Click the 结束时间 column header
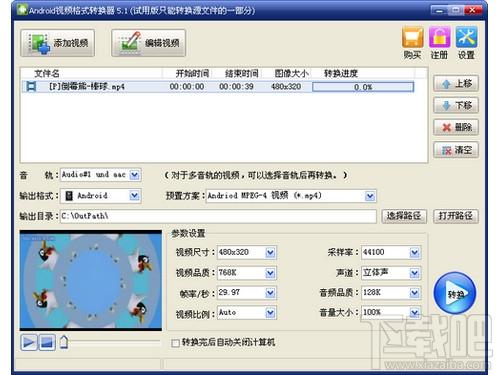The height and width of the screenshot is (375, 500). click(x=242, y=73)
